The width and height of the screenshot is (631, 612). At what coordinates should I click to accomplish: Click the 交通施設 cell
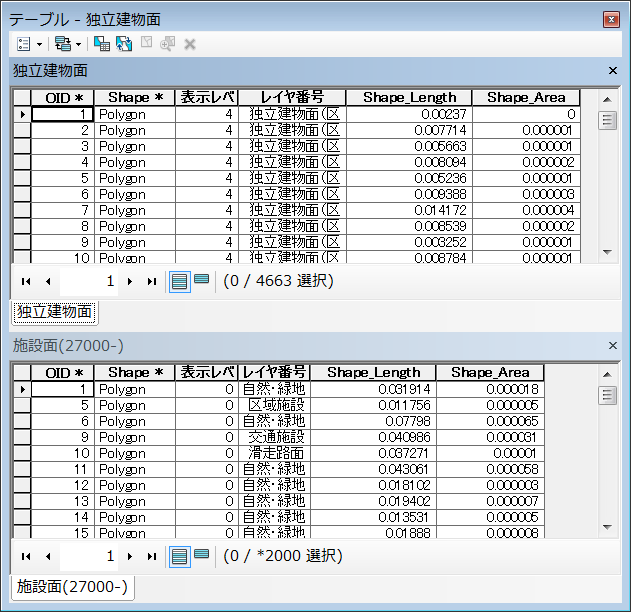point(274,438)
